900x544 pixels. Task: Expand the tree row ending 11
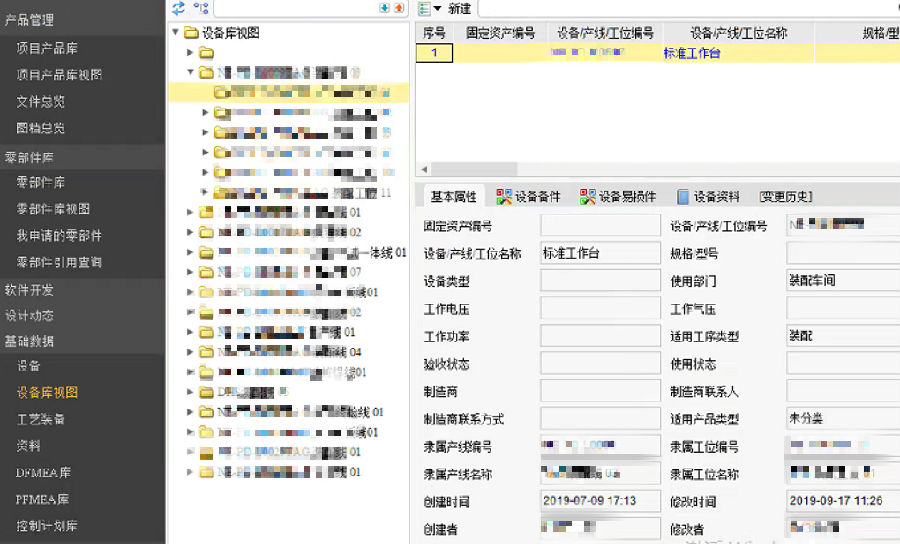pyautogui.click(x=204, y=192)
